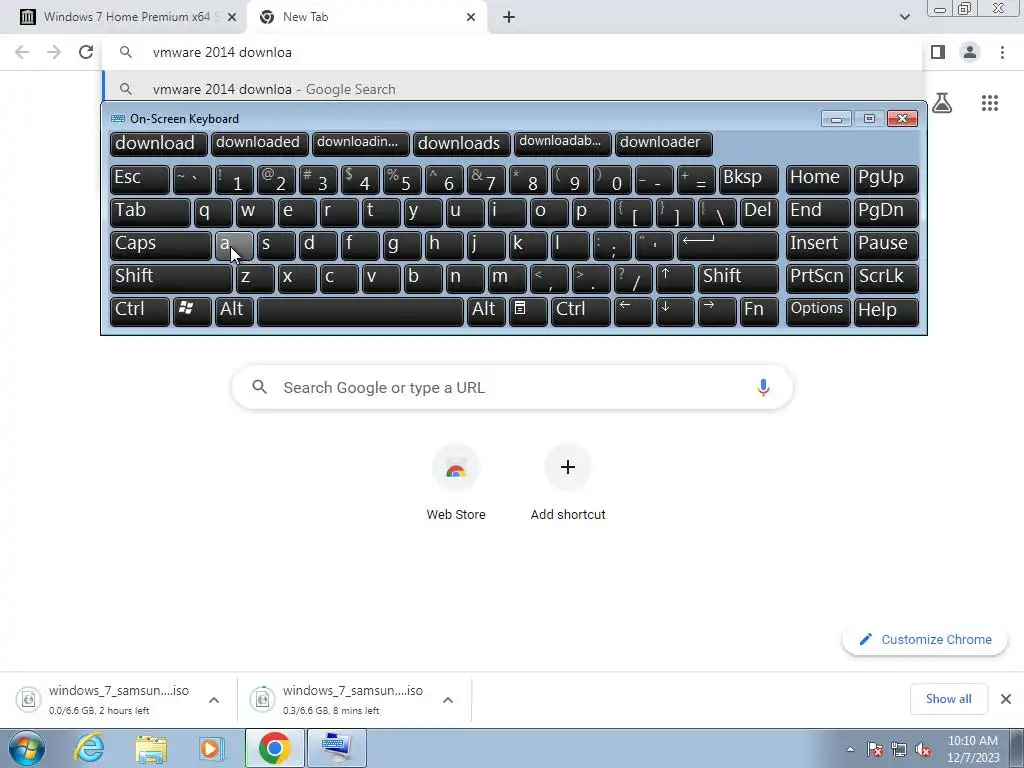This screenshot has height=768, width=1024.
Task: Click Customize Chrome button
Action: coord(925,639)
